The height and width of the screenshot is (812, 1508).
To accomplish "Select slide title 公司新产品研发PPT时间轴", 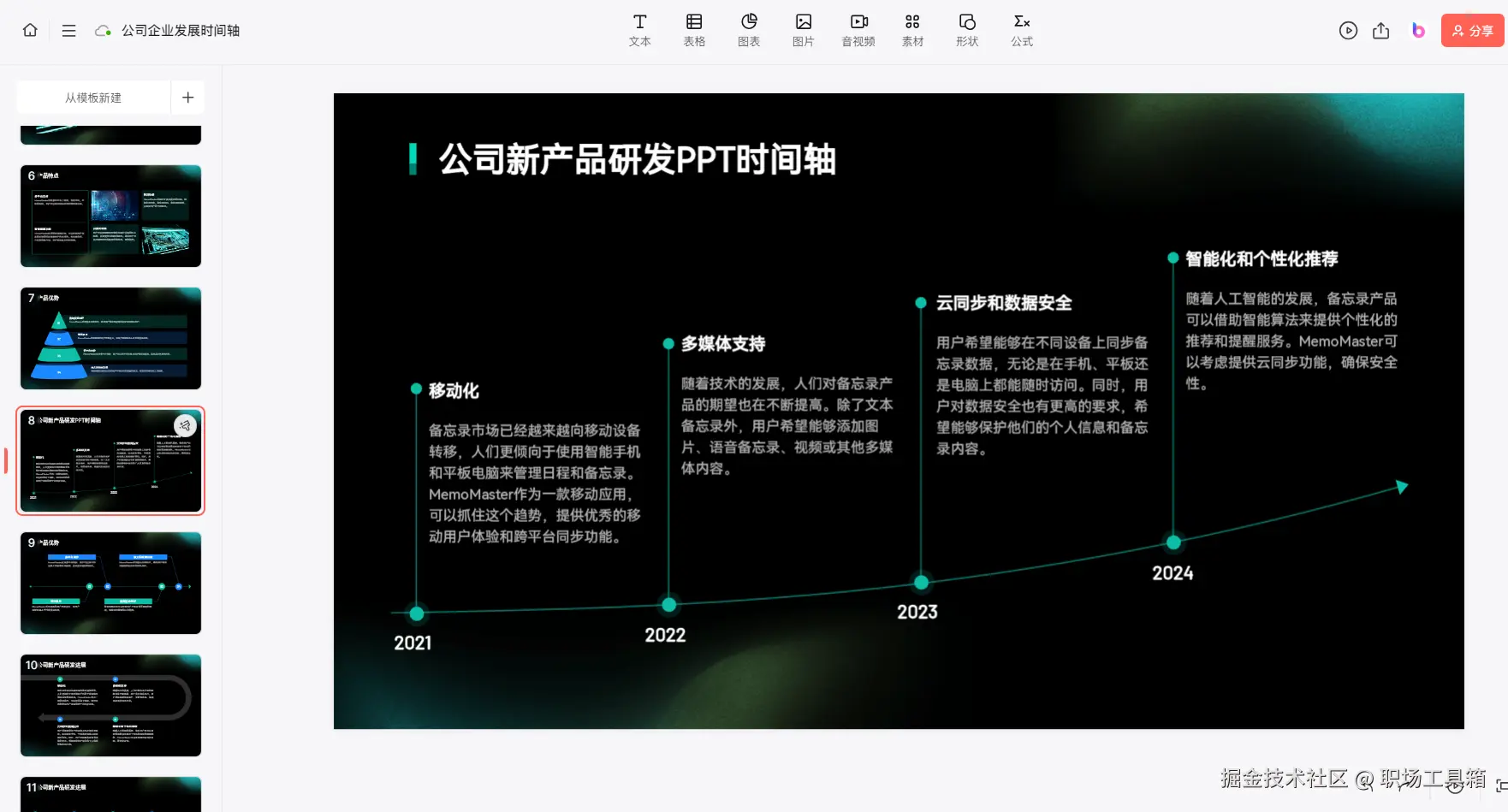I will click(x=638, y=160).
